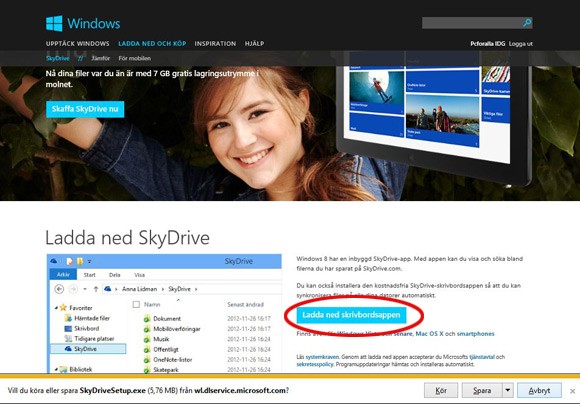
Task: Click the yellow folder icon in Explorer title bar
Action: coord(80,261)
